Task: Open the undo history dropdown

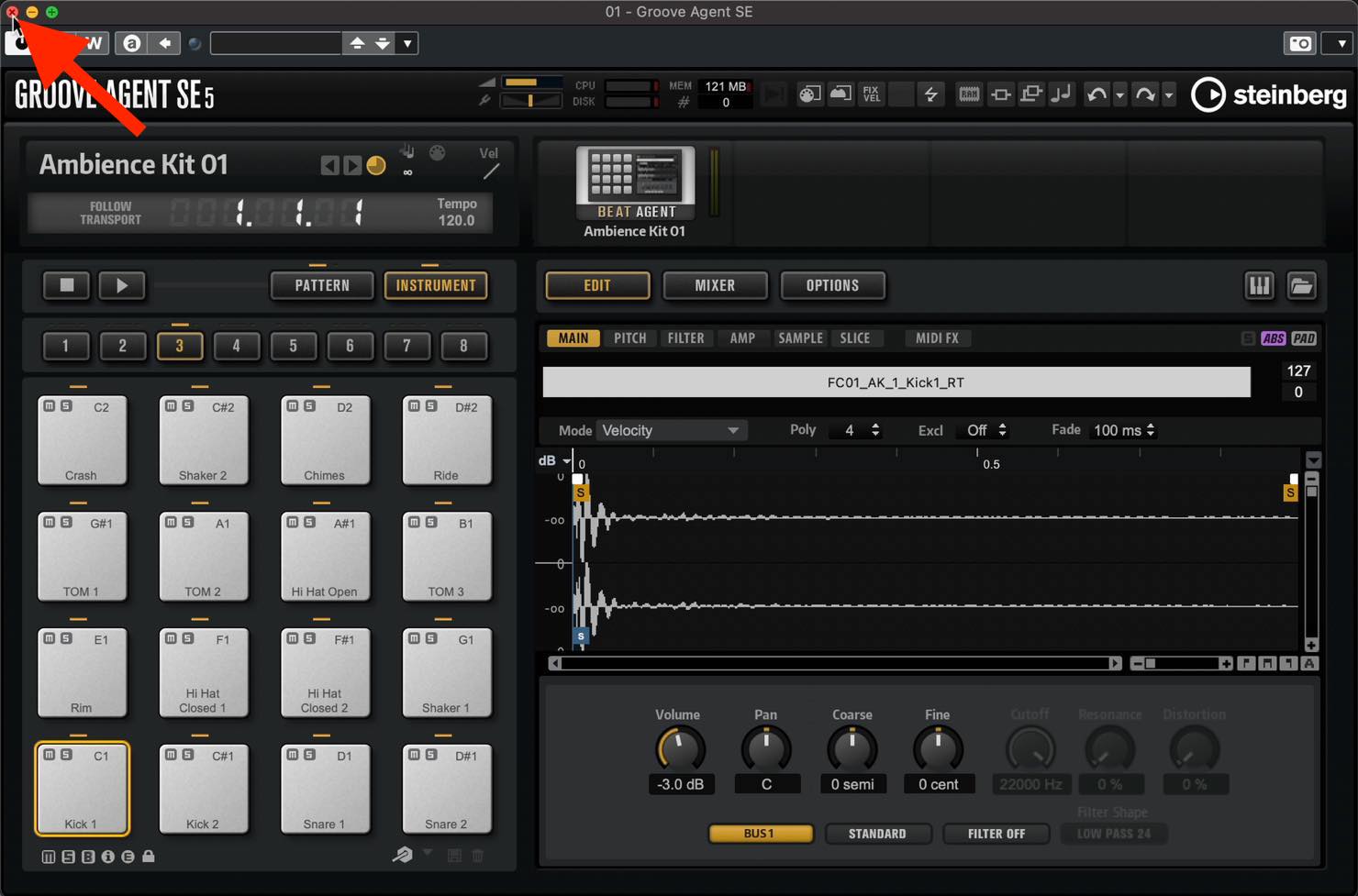Action: [1119, 94]
